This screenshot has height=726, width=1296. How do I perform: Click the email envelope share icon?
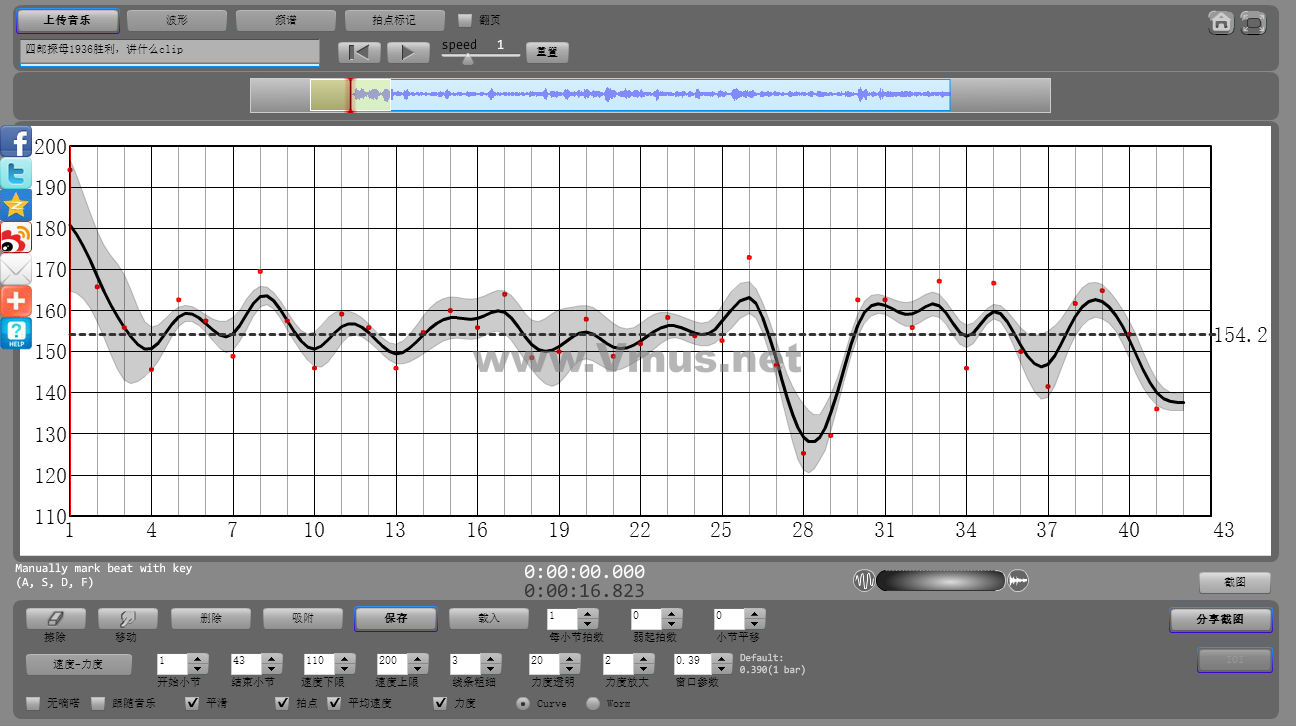(16, 269)
